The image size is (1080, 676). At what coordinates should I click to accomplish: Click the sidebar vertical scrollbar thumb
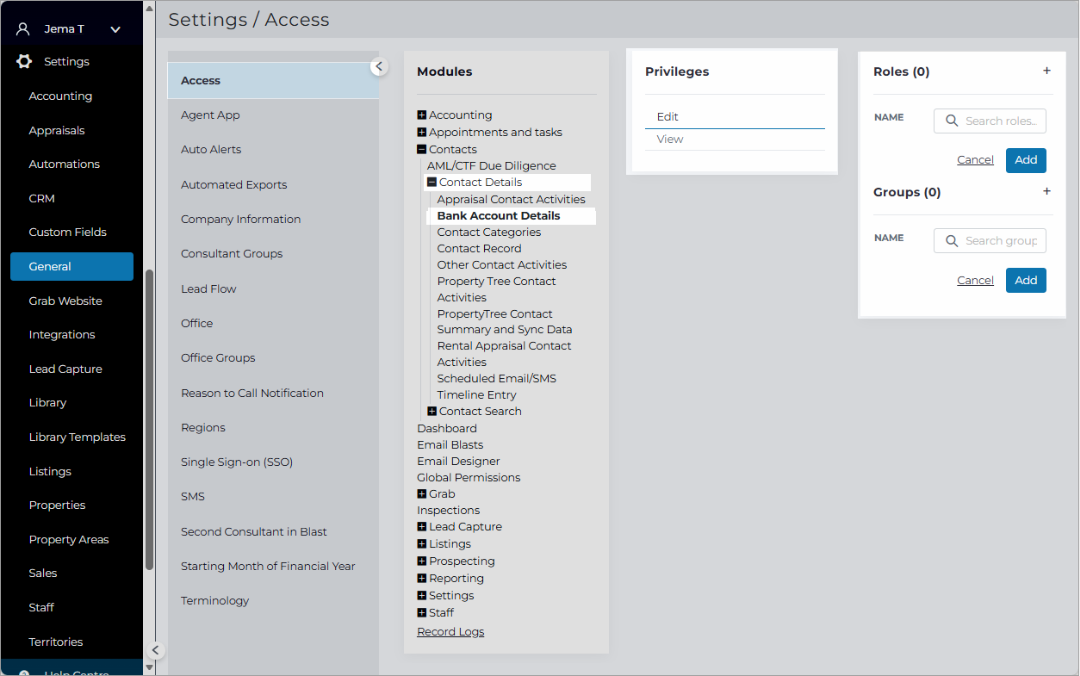point(149,420)
